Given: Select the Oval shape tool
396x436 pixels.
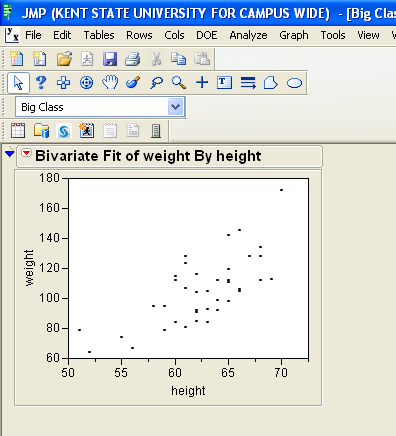Looking at the screenshot, I should [x=294, y=83].
